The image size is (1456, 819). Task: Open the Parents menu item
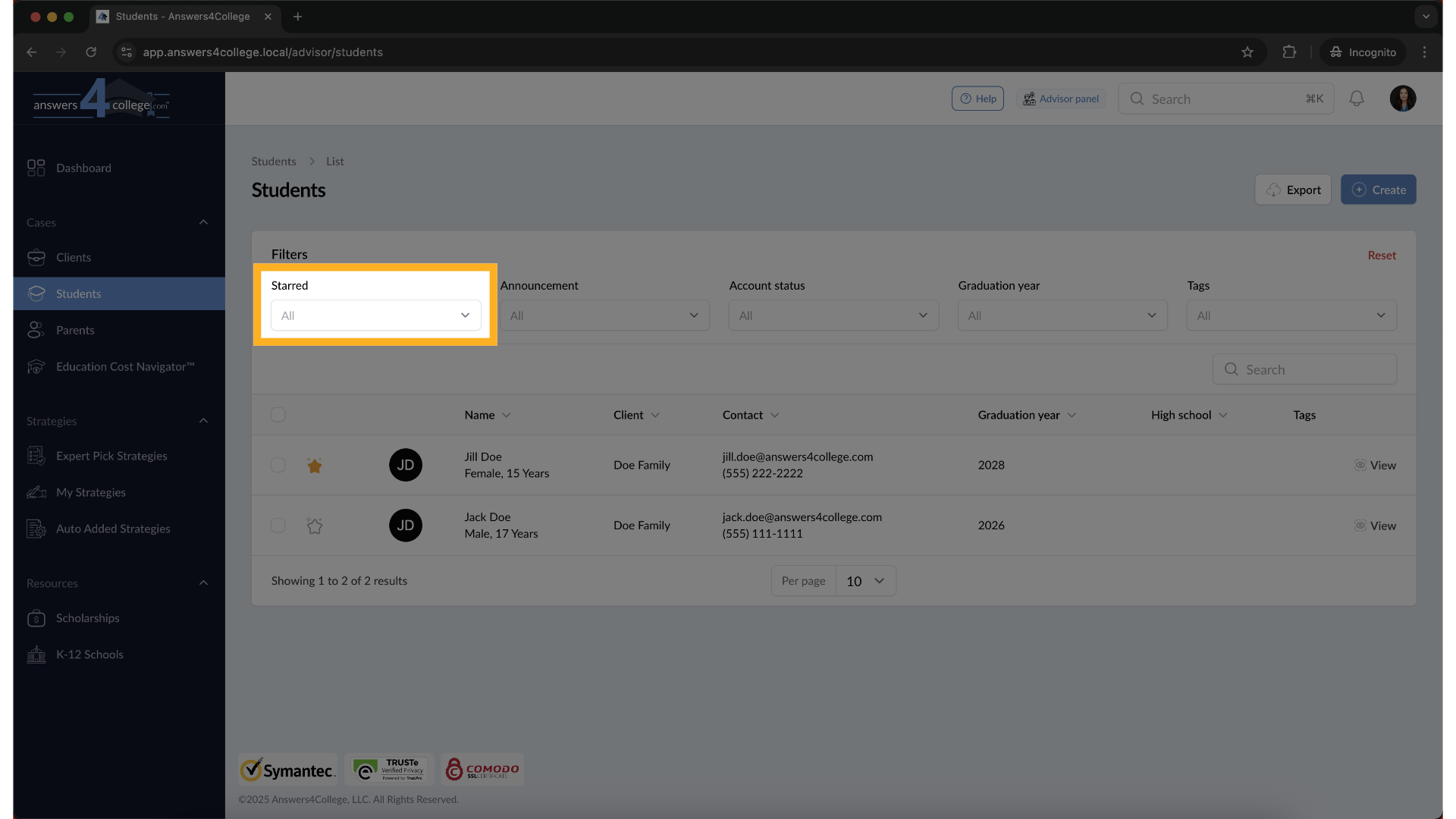75,331
